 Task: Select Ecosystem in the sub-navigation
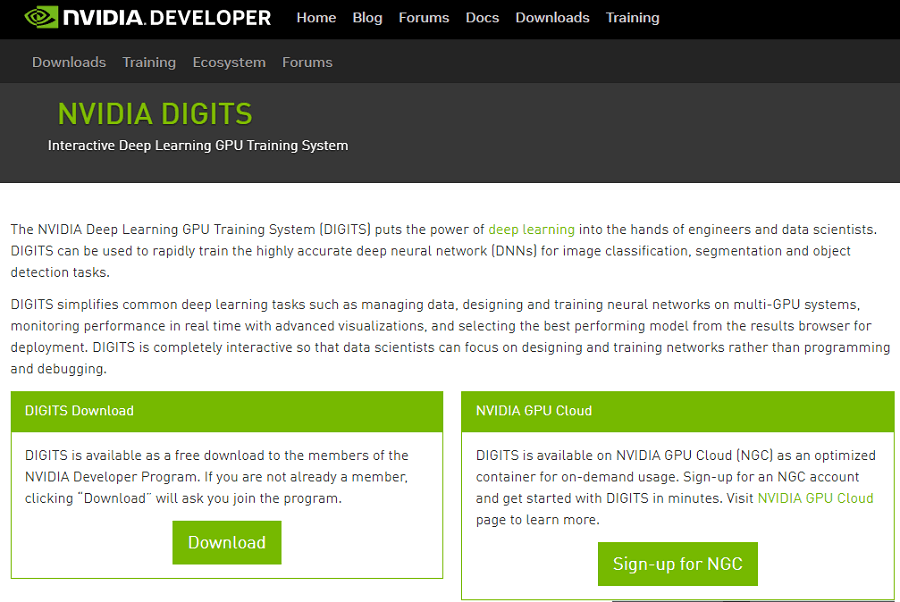(x=229, y=62)
